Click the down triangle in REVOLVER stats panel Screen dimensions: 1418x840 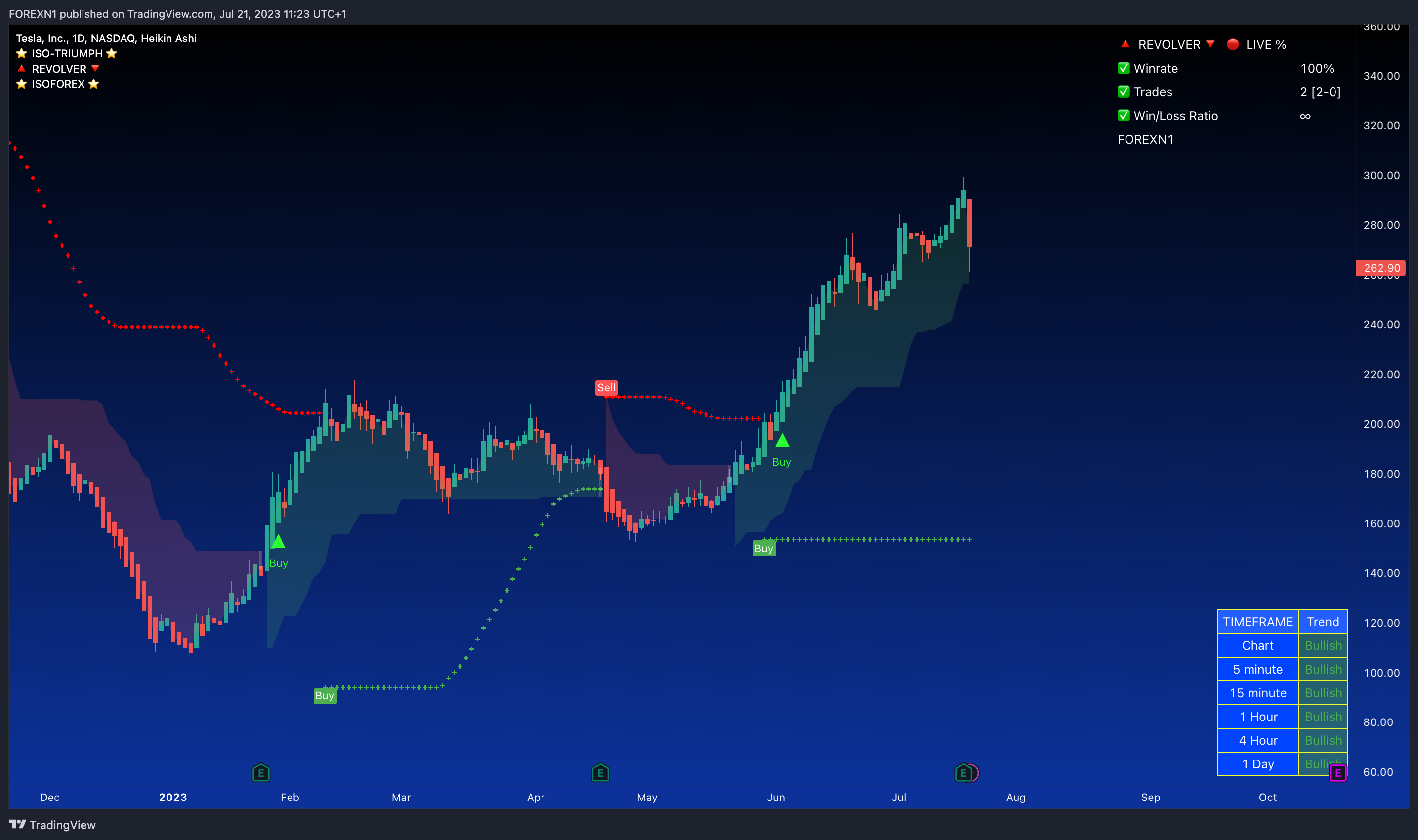click(x=1210, y=44)
